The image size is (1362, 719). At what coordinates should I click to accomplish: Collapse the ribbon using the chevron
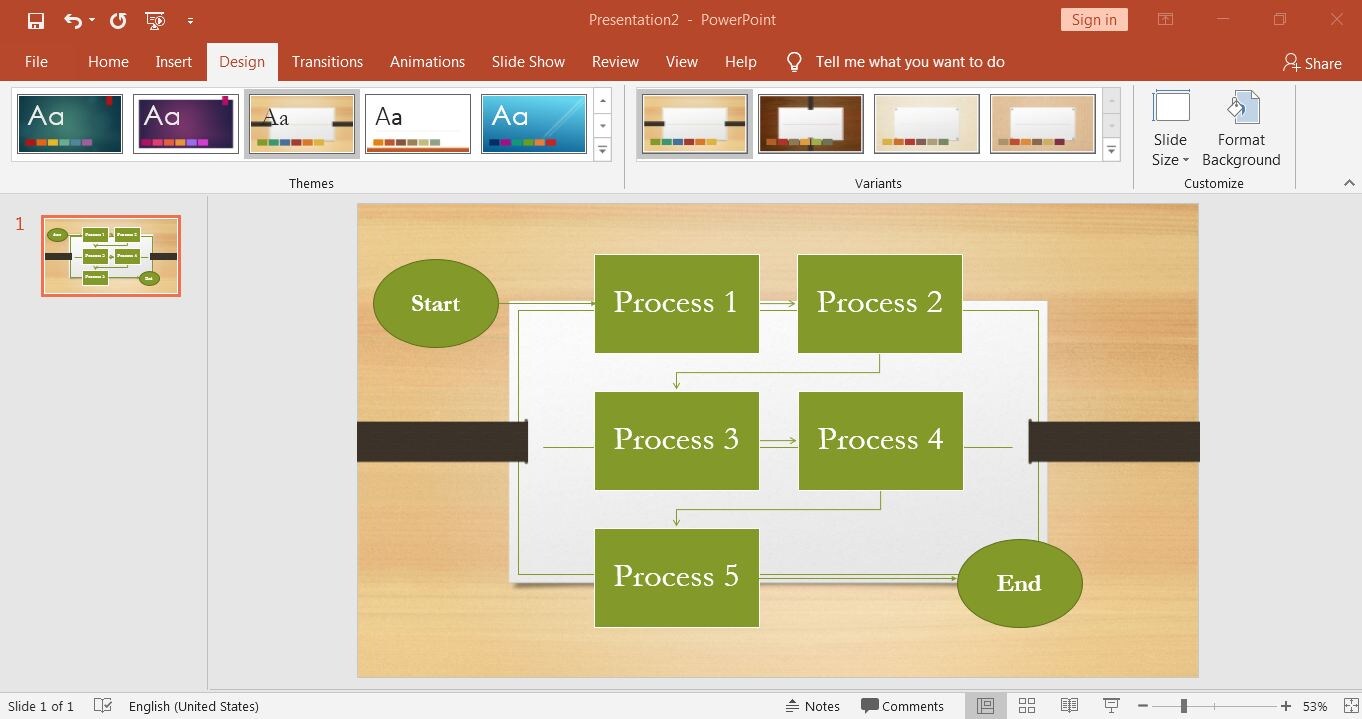[x=1349, y=183]
